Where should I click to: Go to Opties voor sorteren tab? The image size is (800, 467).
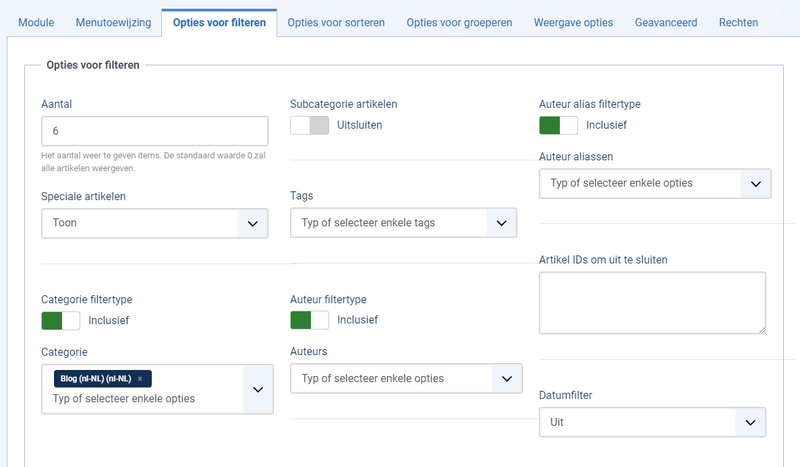[x=336, y=22]
